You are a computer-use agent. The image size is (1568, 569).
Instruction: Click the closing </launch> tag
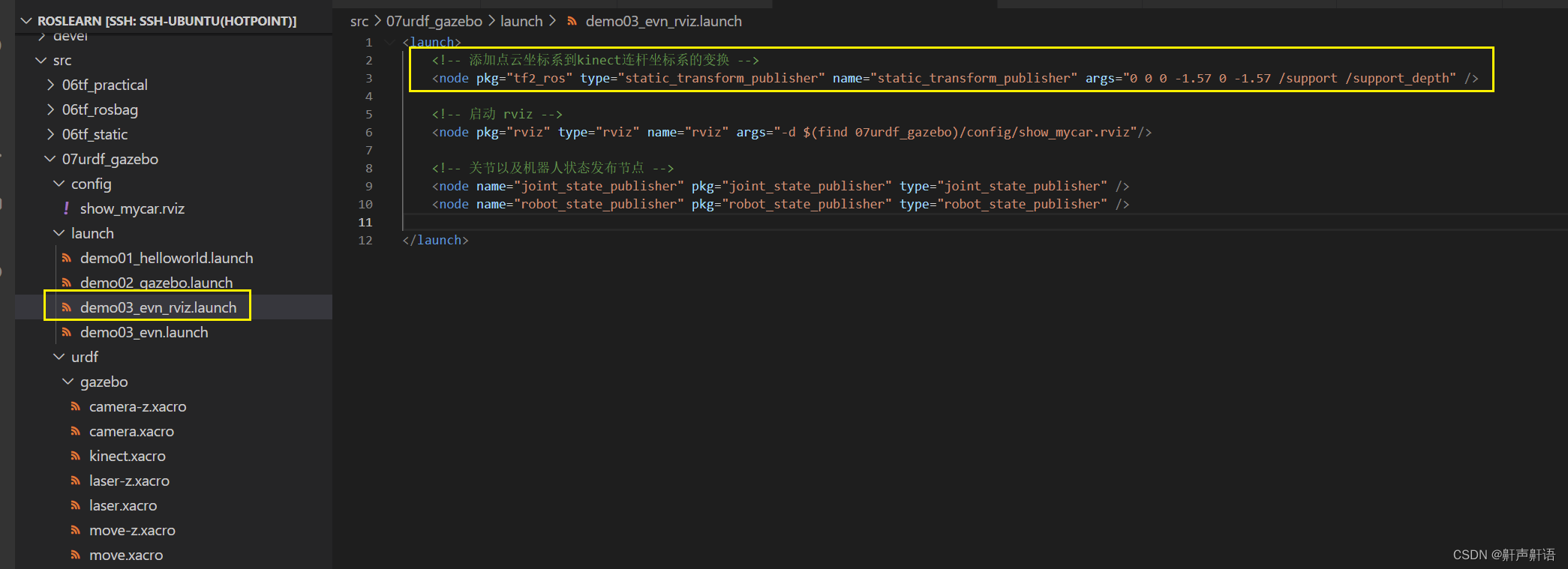pyautogui.click(x=435, y=240)
